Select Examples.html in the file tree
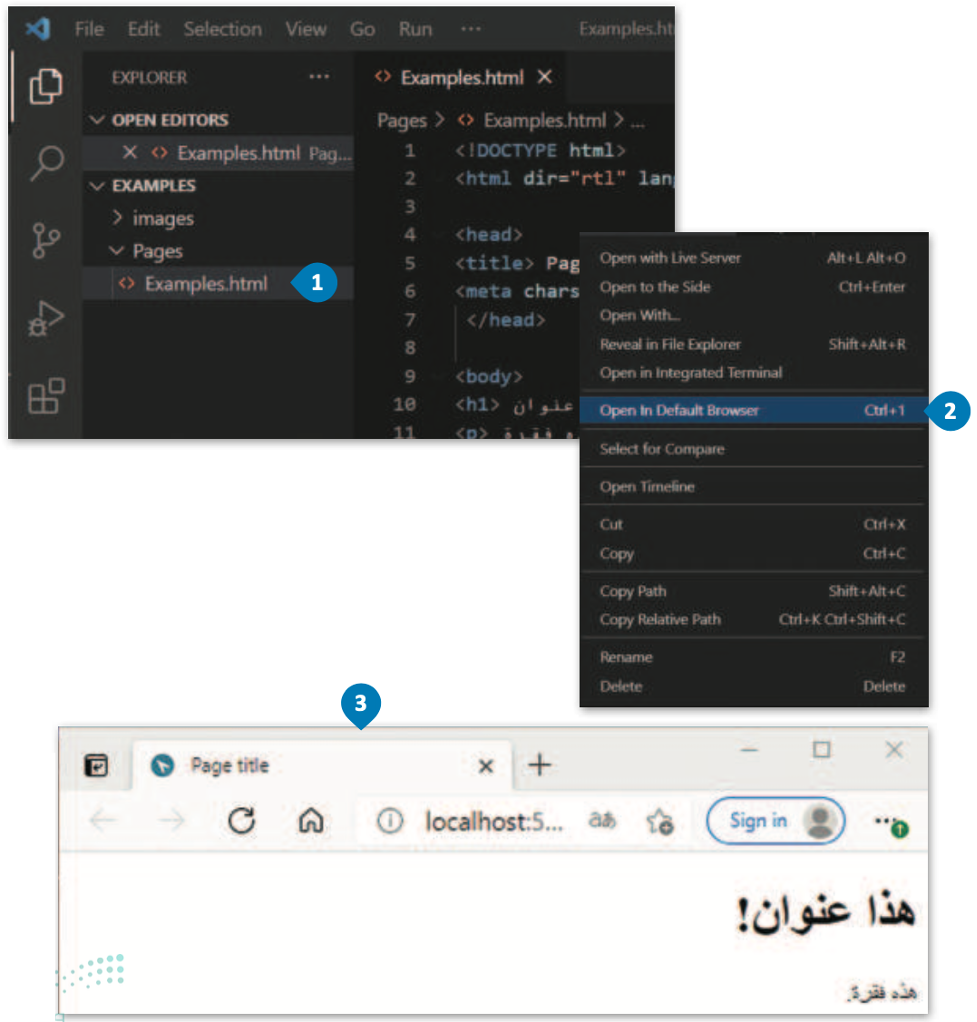Screen dimensions: 977x1022 [x=206, y=284]
